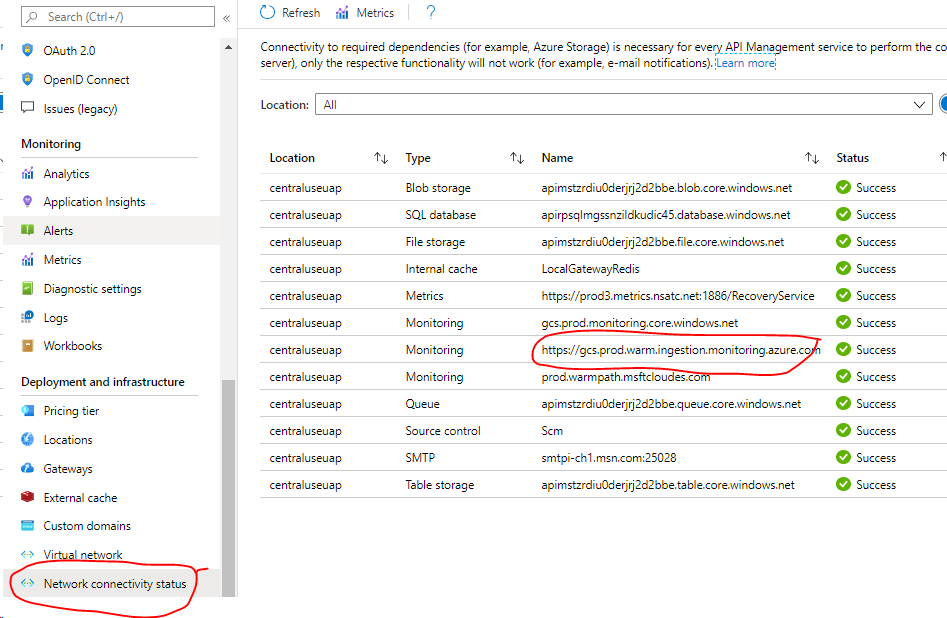The image size is (947, 618).
Task: Click the Alerts icon in sidebar
Action: tap(27, 230)
